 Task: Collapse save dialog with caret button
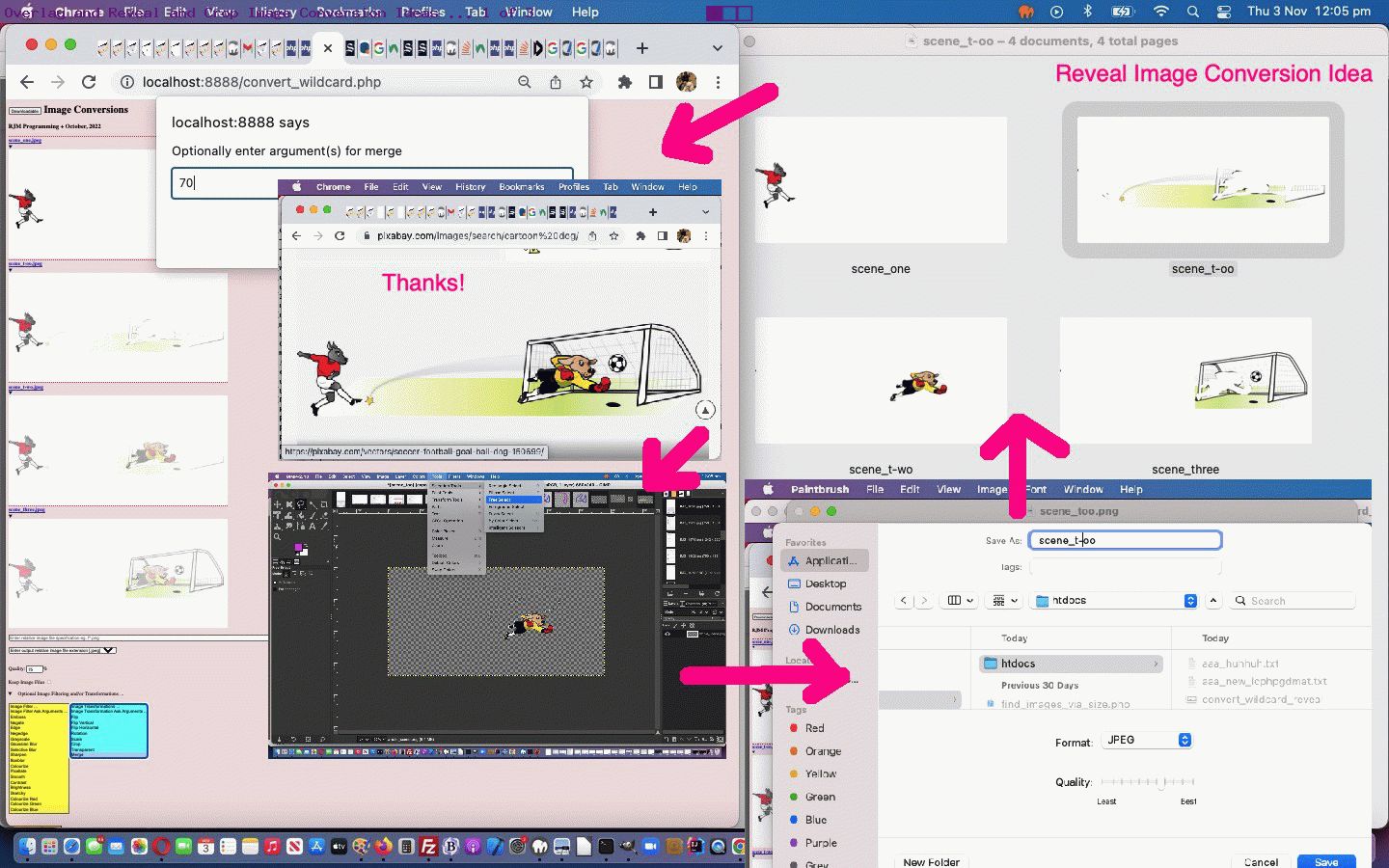tap(1213, 600)
